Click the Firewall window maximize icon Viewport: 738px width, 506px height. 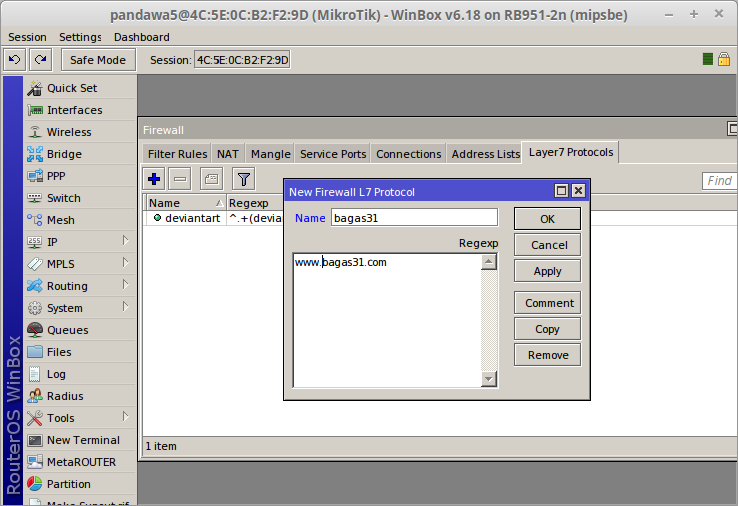pos(732,128)
